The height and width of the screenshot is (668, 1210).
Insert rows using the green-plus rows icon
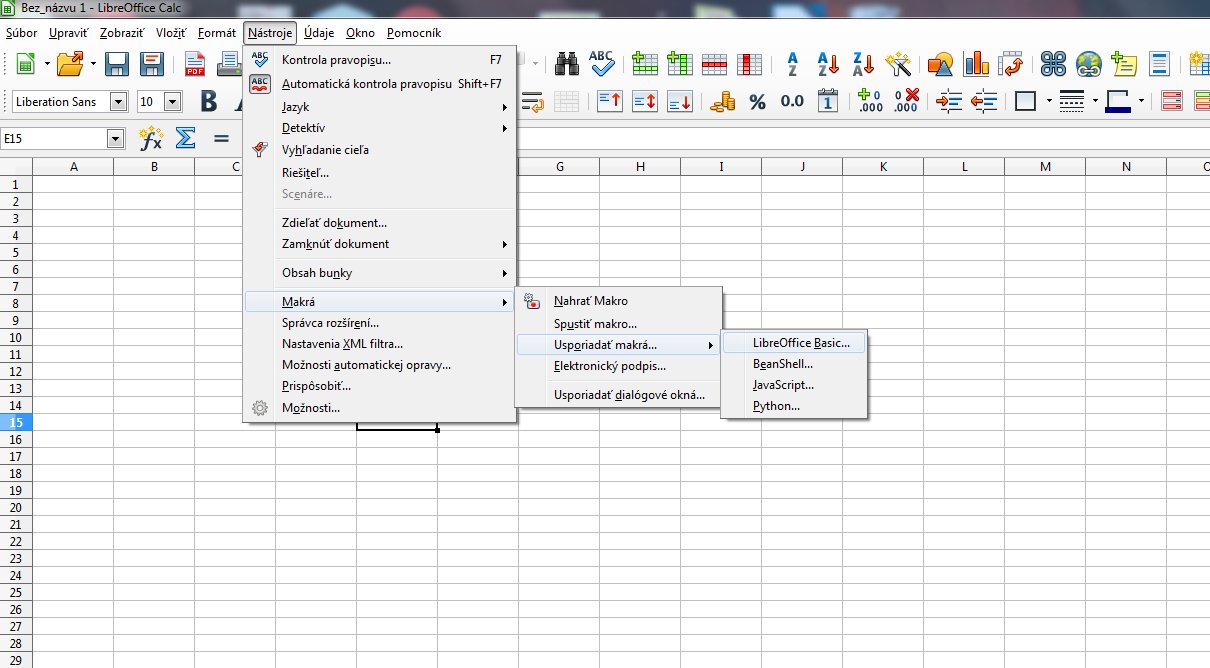tap(645, 65)
